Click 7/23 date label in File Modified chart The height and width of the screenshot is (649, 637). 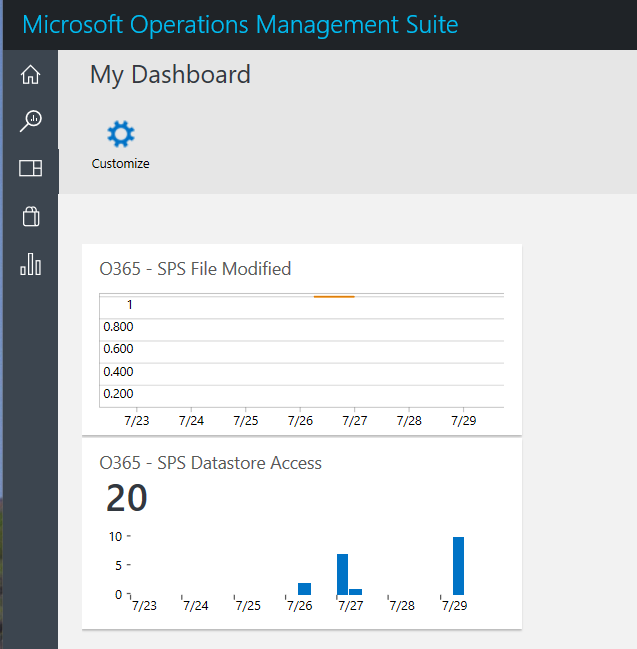point(137,421)
